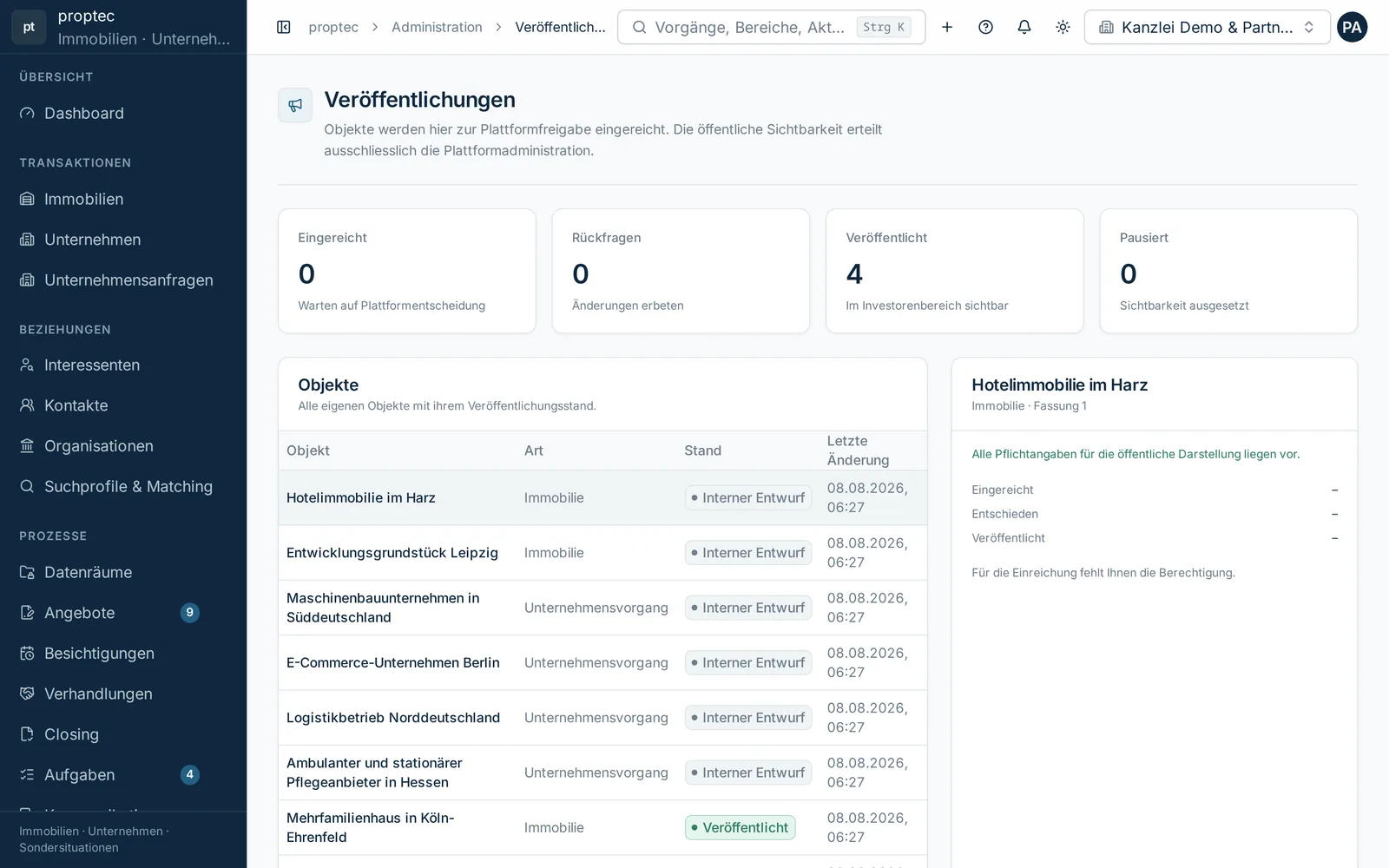Select the Hotelimmobilie im Harz row
This screenshot has width=1389, height=868.
(x=602, y=497)
